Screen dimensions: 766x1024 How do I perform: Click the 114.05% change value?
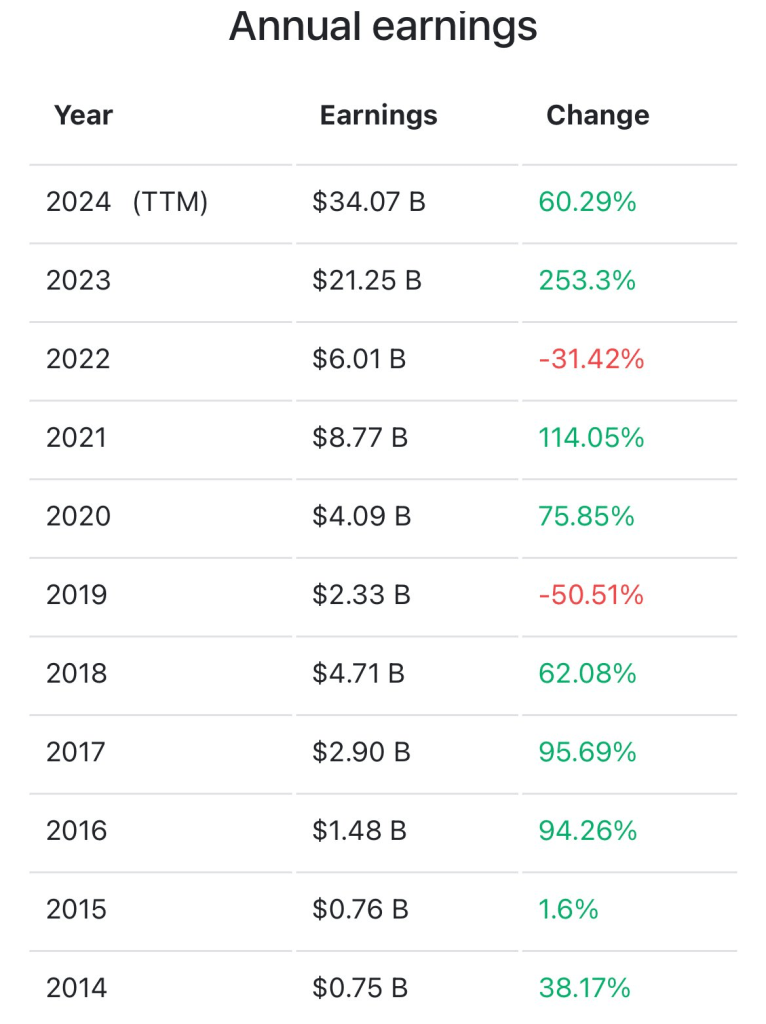point(591,438)
